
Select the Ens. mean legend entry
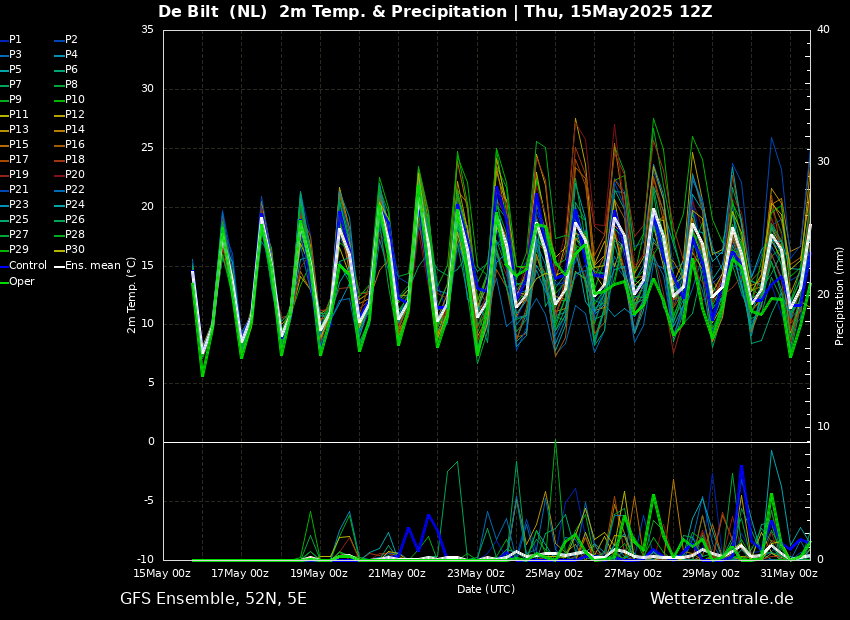tap(92, 266)
